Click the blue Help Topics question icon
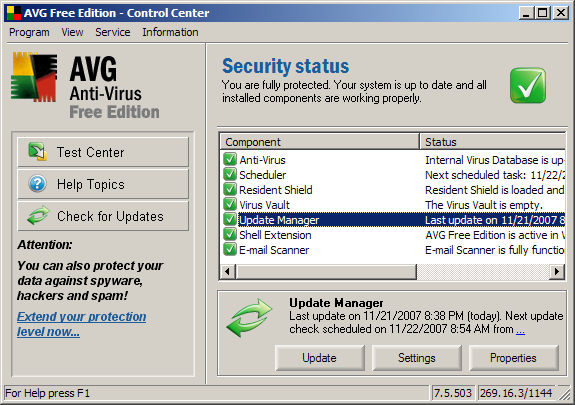 37,184
